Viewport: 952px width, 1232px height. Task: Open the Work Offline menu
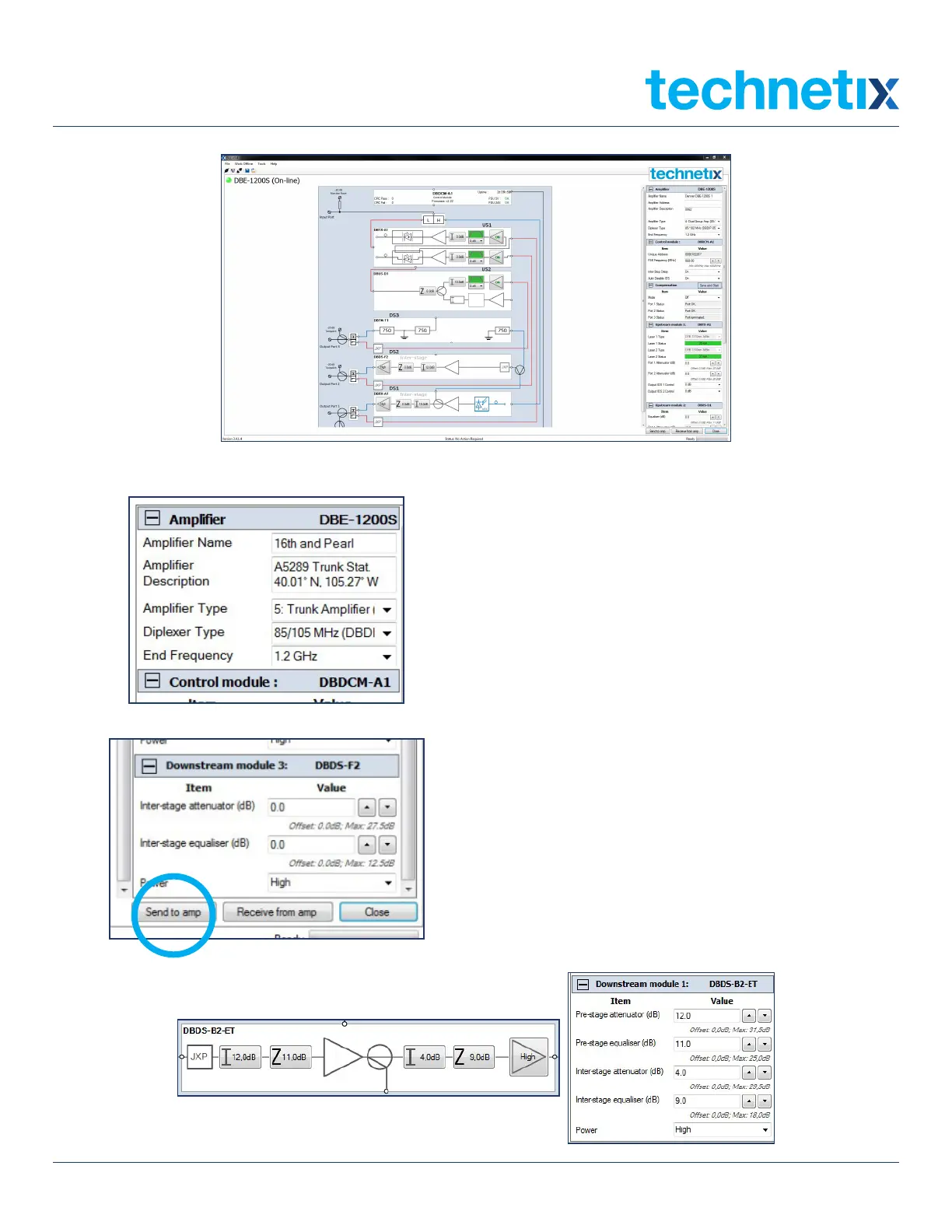tap(243, 163)
